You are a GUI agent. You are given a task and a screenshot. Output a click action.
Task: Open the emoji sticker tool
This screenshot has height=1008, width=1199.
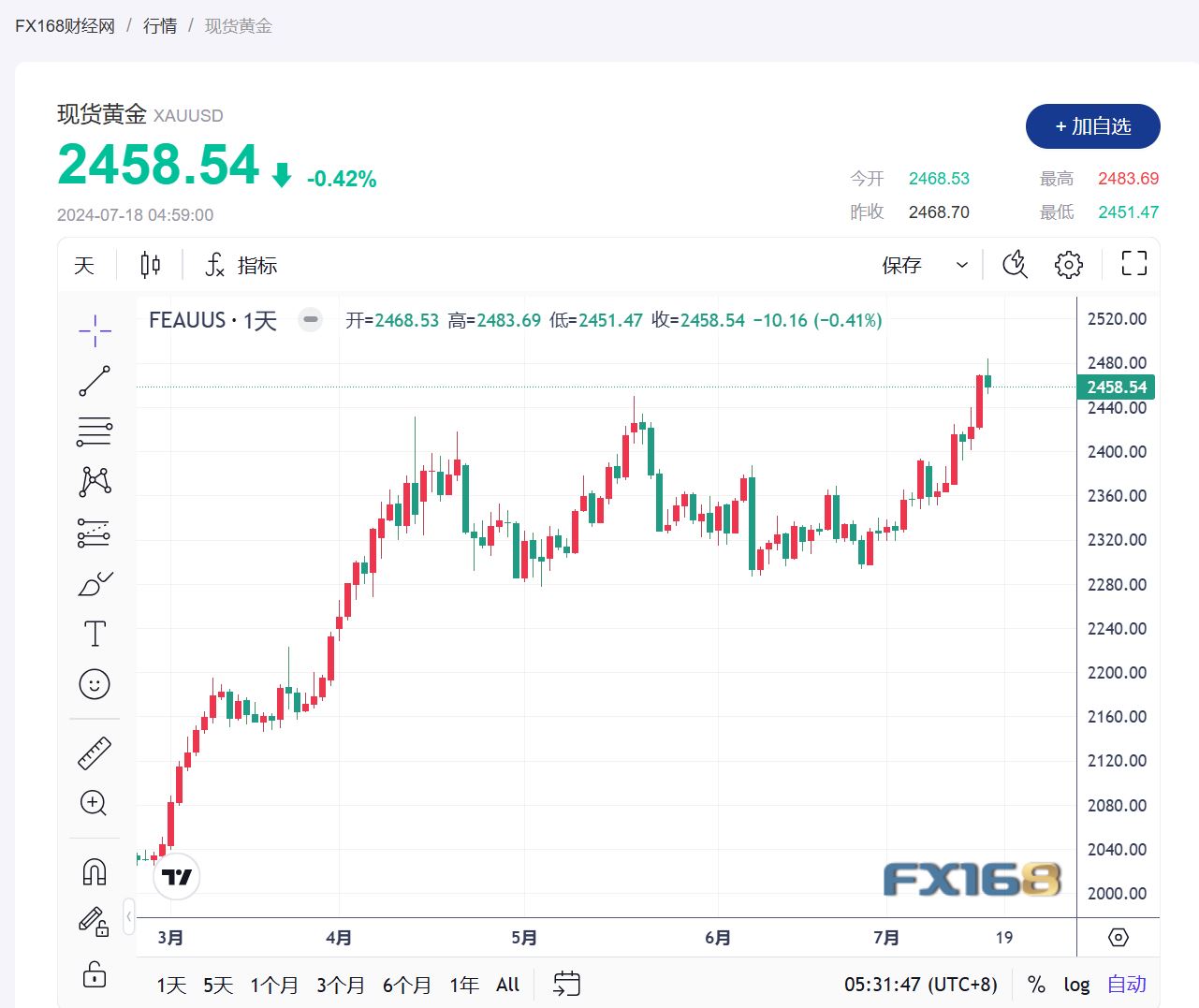click(x=94, y=684)
